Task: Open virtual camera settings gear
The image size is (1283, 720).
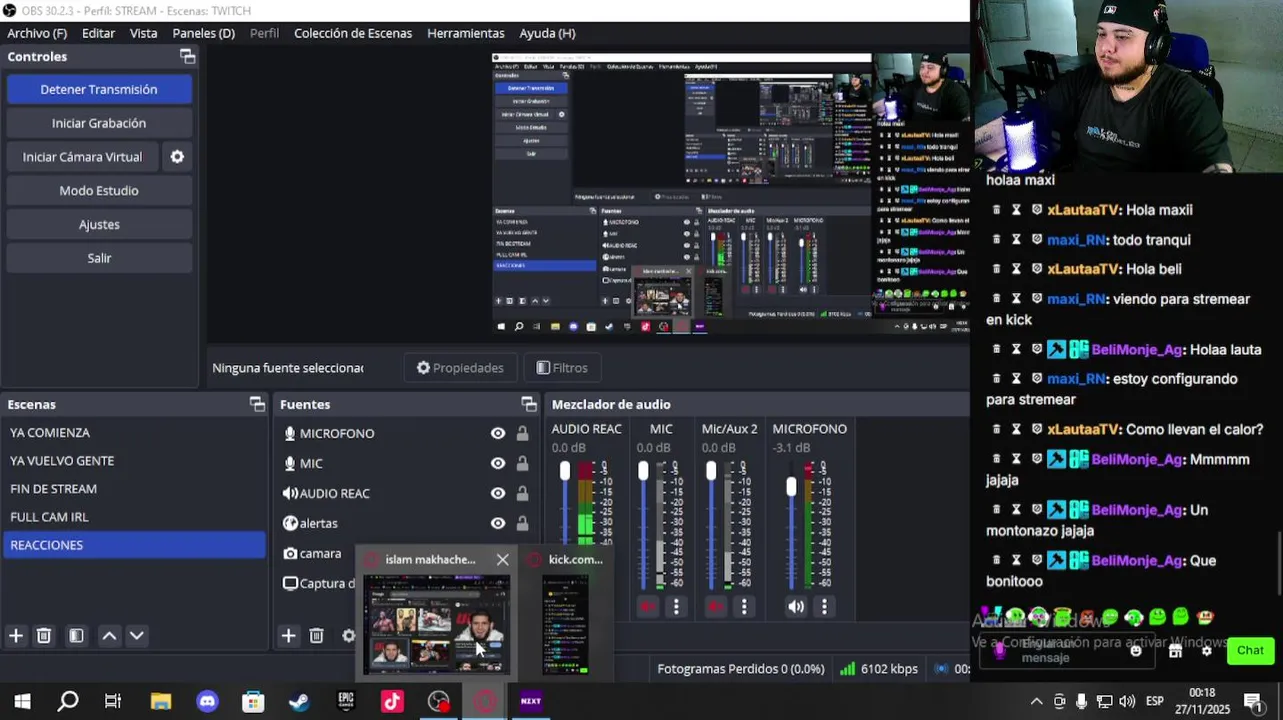Action: (x=177, y=157)
